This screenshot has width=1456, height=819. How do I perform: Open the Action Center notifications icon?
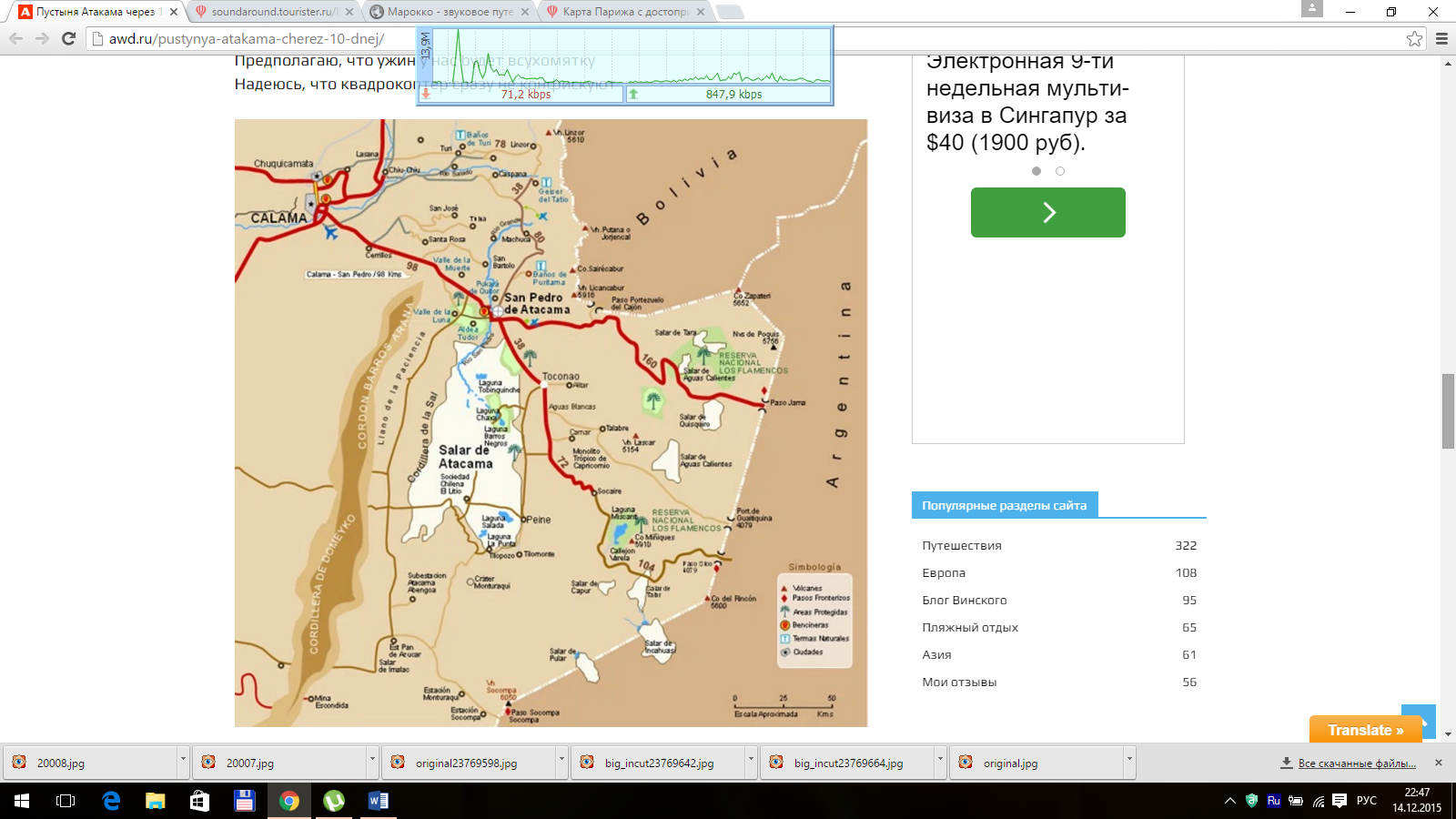pos(1340,801)
